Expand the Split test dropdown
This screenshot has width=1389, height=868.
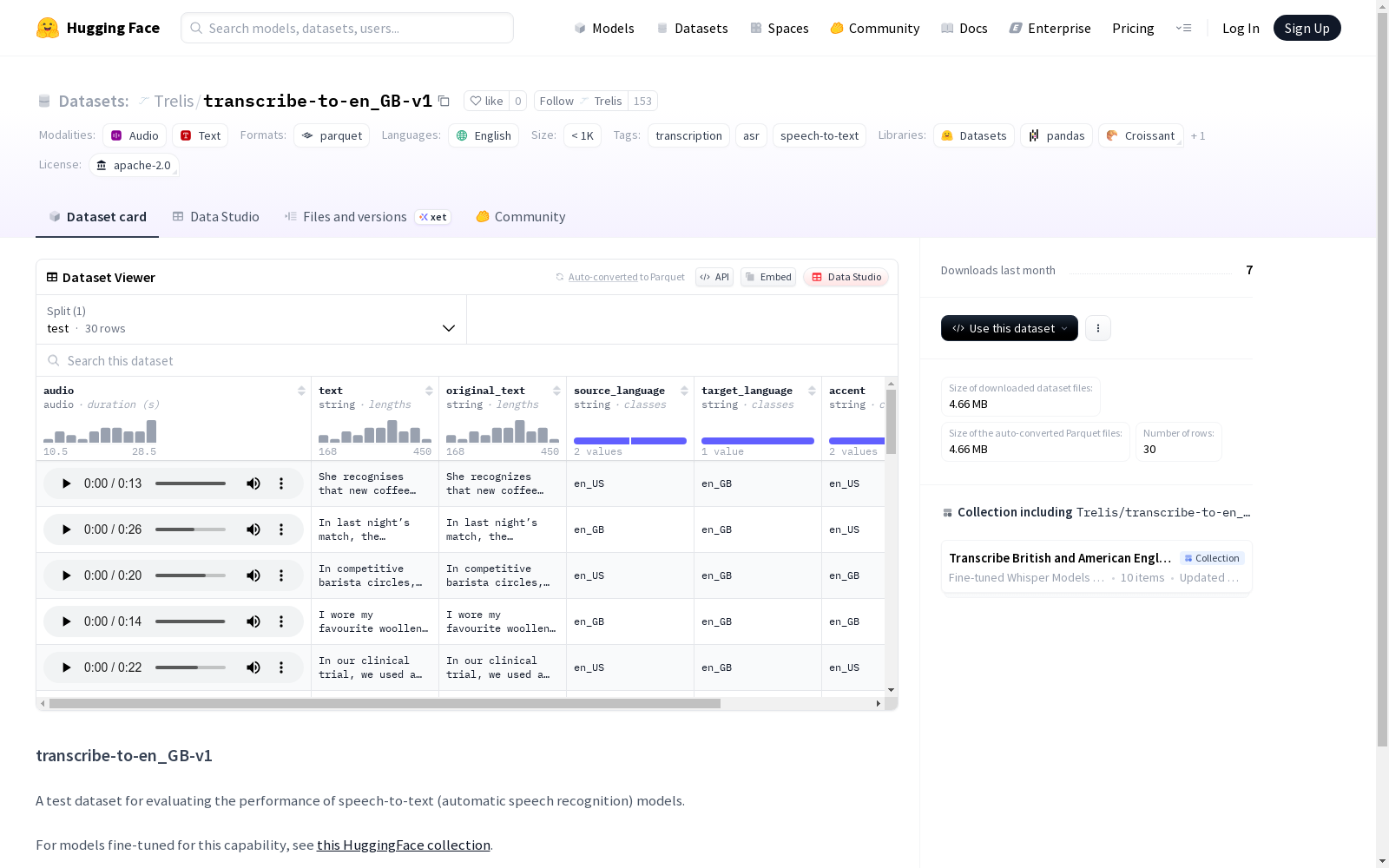point(252,319)
